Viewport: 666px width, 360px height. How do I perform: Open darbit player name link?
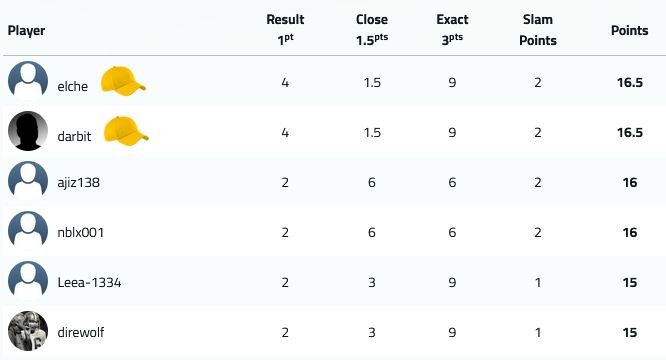(74, 136)
